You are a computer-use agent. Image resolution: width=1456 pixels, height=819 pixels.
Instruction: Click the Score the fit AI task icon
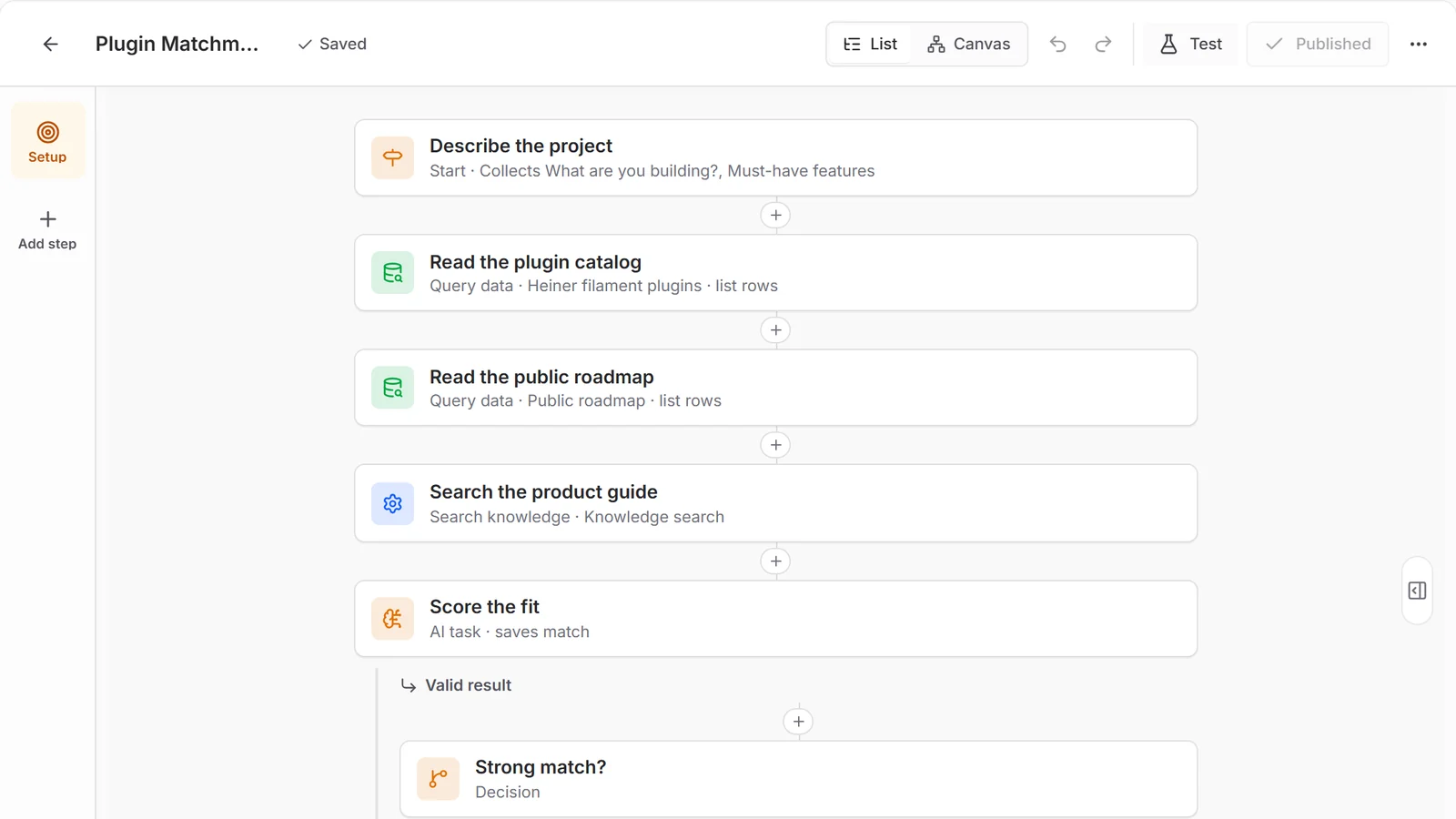393,619
